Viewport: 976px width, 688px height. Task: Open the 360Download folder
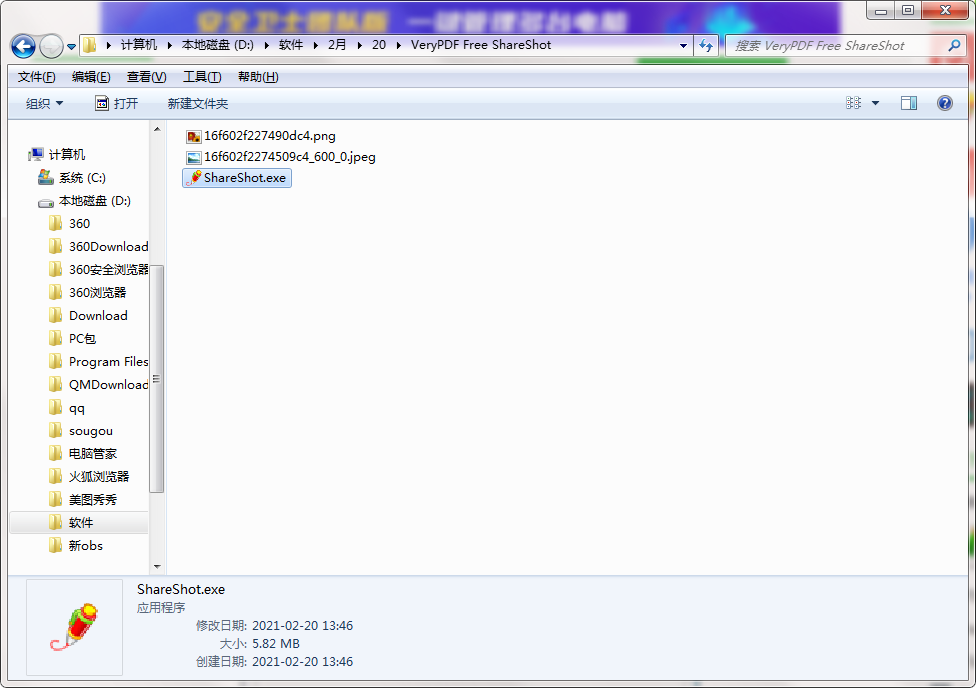pos(108,247)
